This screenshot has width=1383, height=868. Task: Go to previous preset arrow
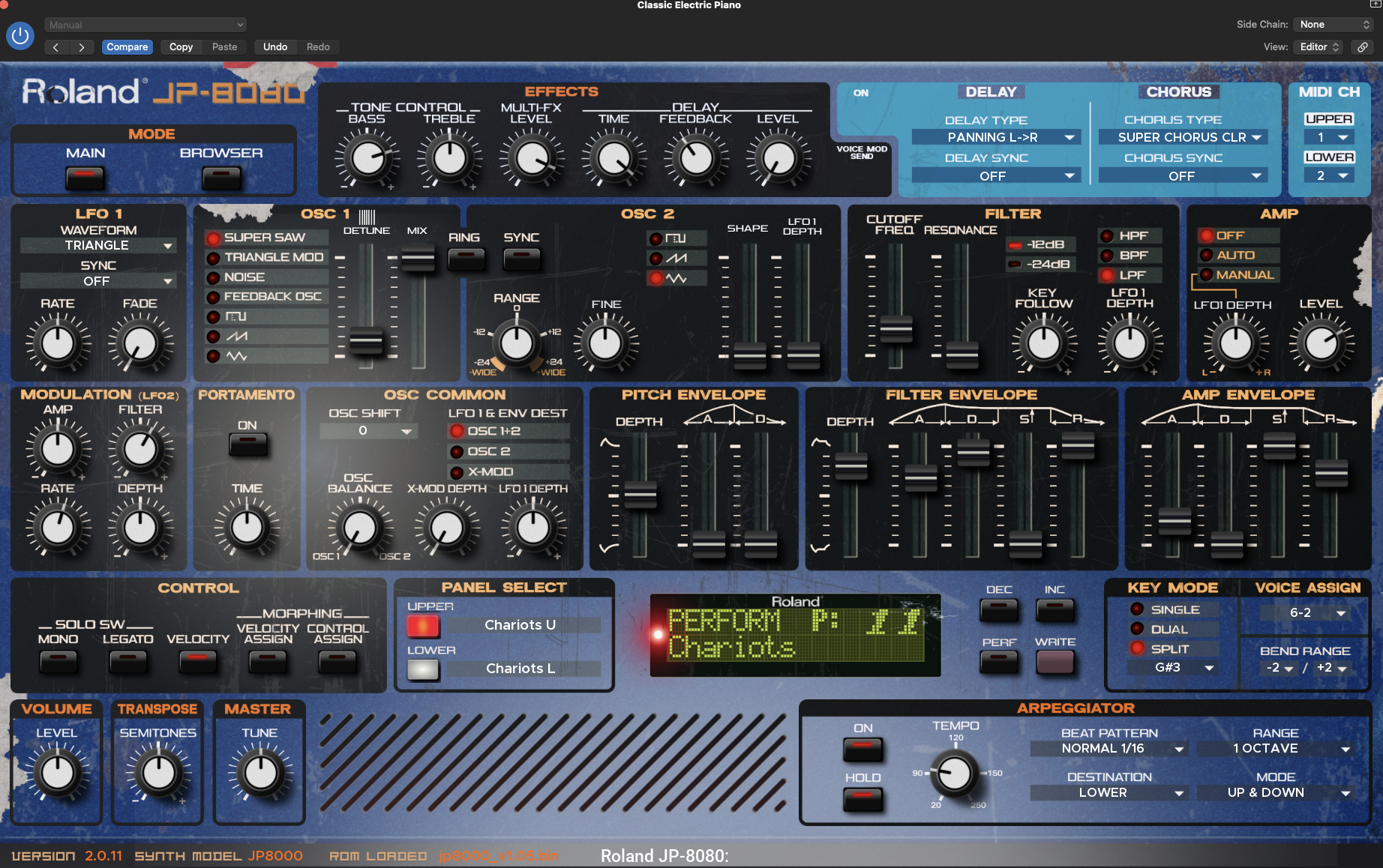pos(55,46)
